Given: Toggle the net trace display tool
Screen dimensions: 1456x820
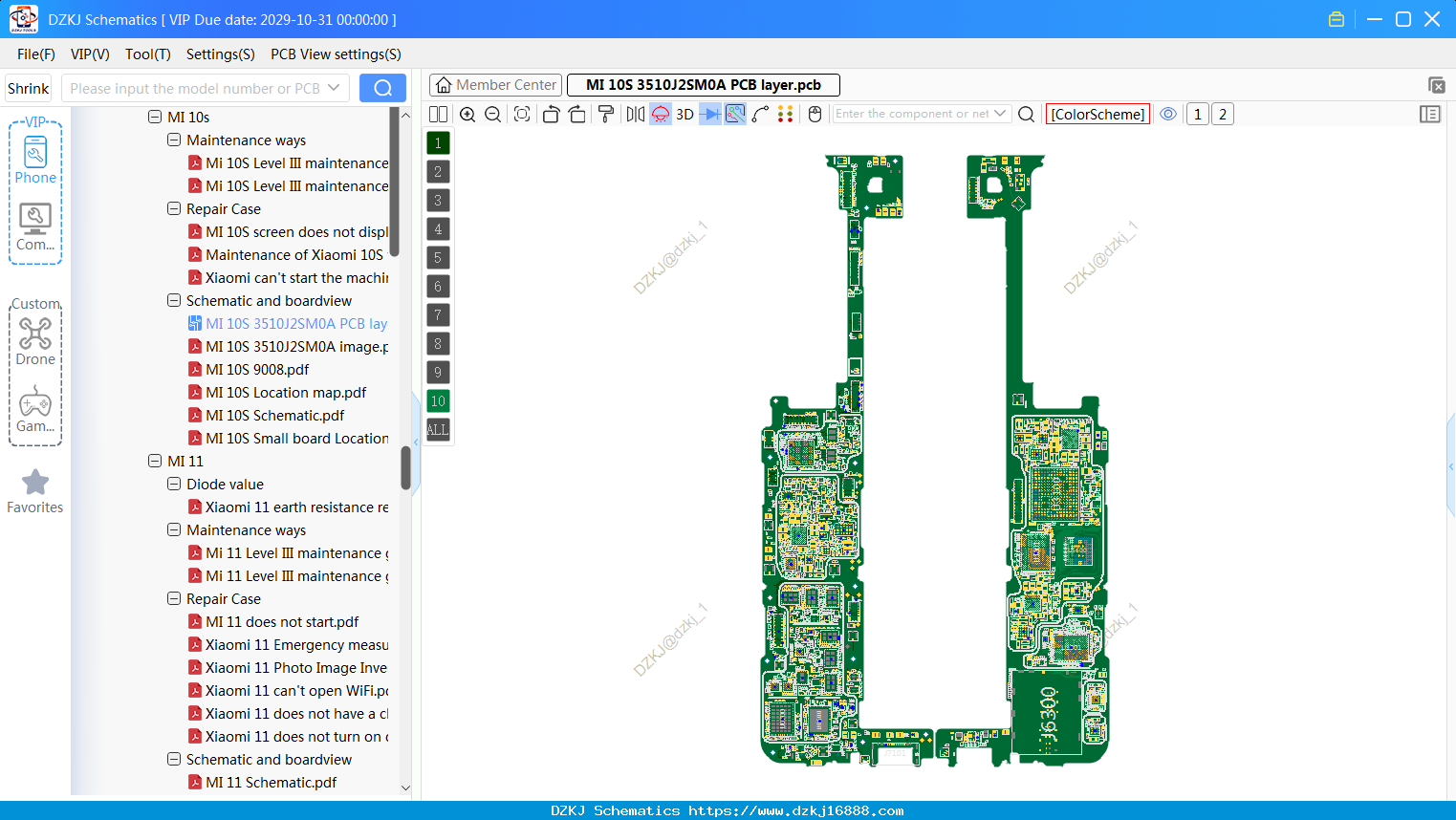Looking at the screenshot, I should pos(735,114).
